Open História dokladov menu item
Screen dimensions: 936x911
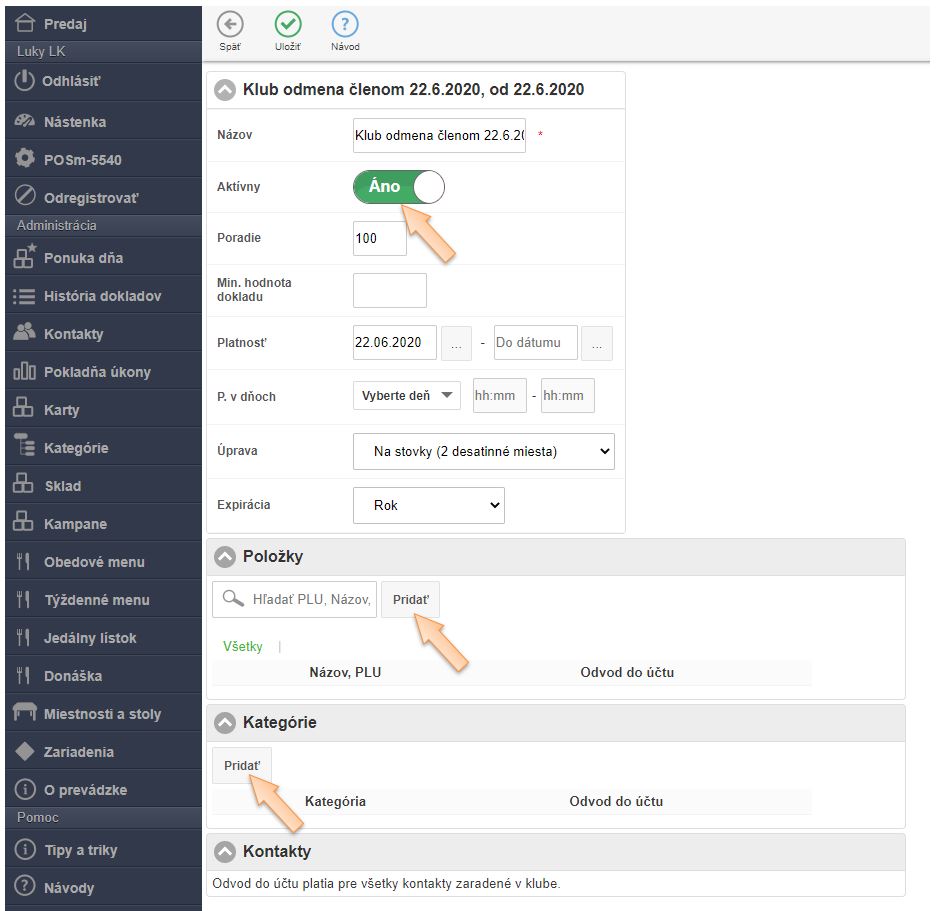click(102, 296)
